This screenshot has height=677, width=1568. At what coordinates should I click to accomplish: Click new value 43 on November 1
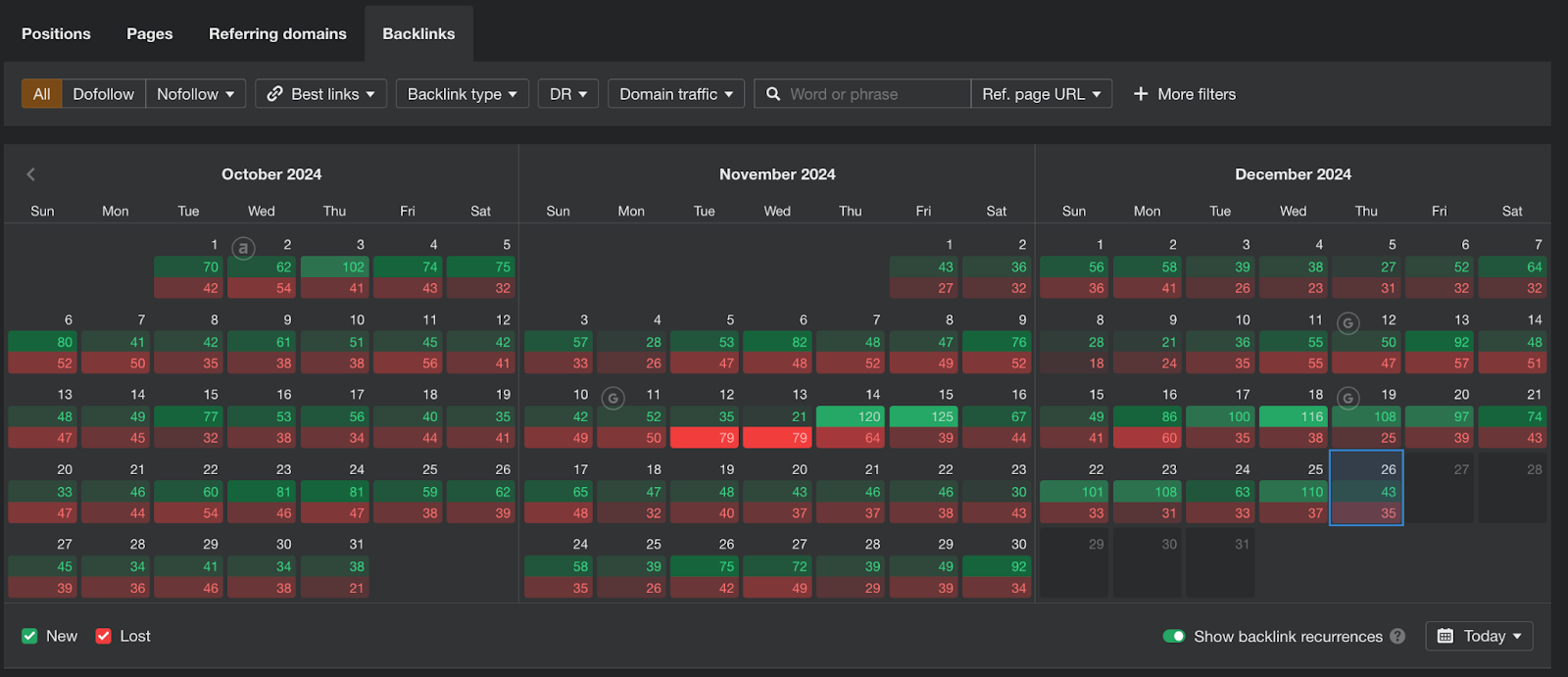click(x=923, y=266)
